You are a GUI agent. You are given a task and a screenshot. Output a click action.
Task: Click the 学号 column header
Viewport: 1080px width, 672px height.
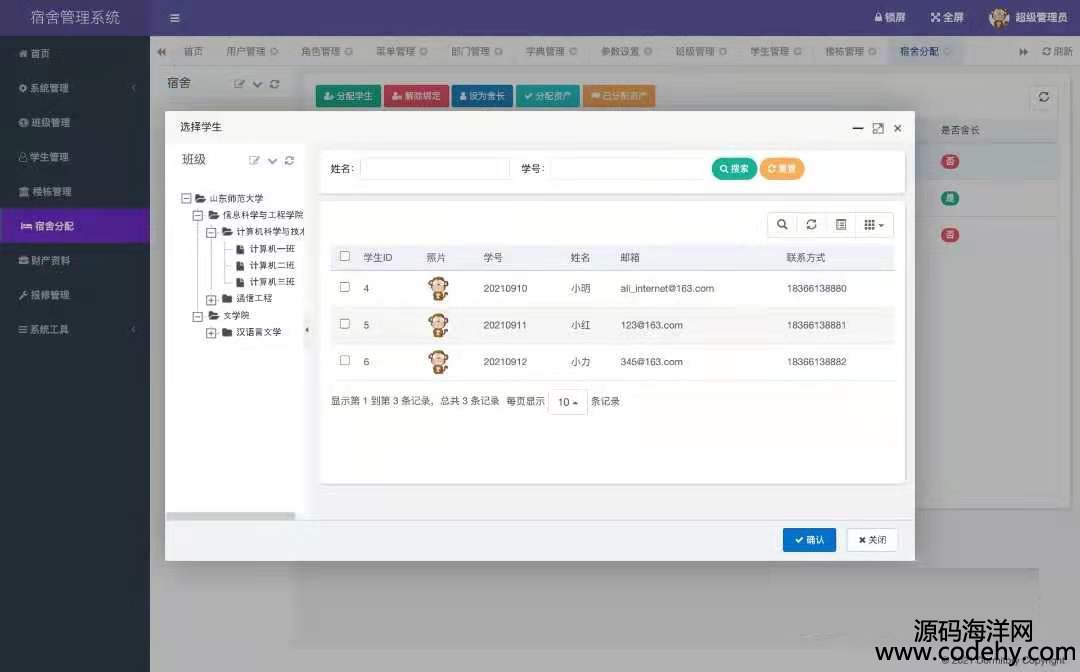pyautogui.click(x=492, y=258)
